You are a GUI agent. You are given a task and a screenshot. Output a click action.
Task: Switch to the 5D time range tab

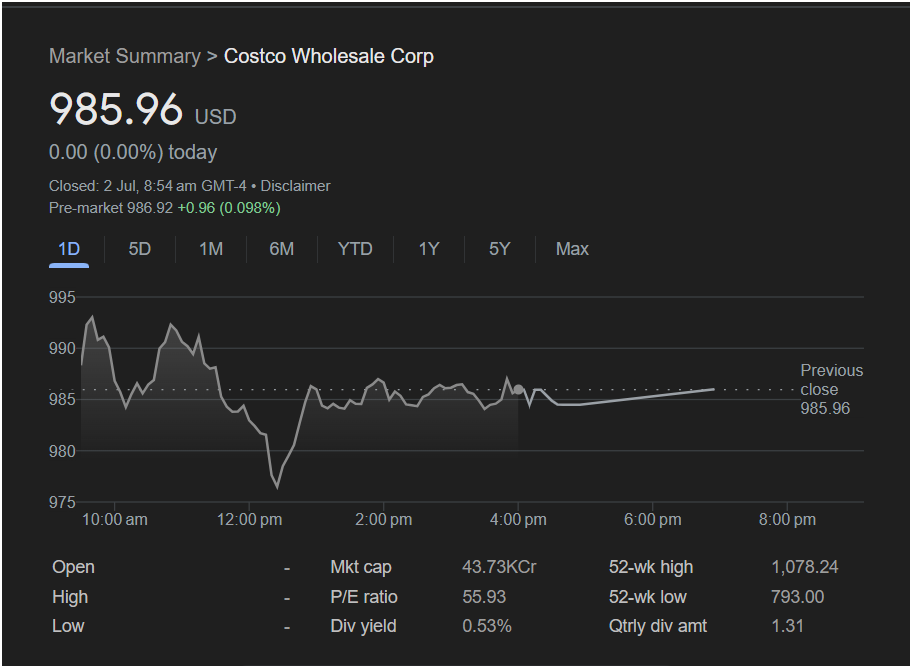click(x=140, y=249)
